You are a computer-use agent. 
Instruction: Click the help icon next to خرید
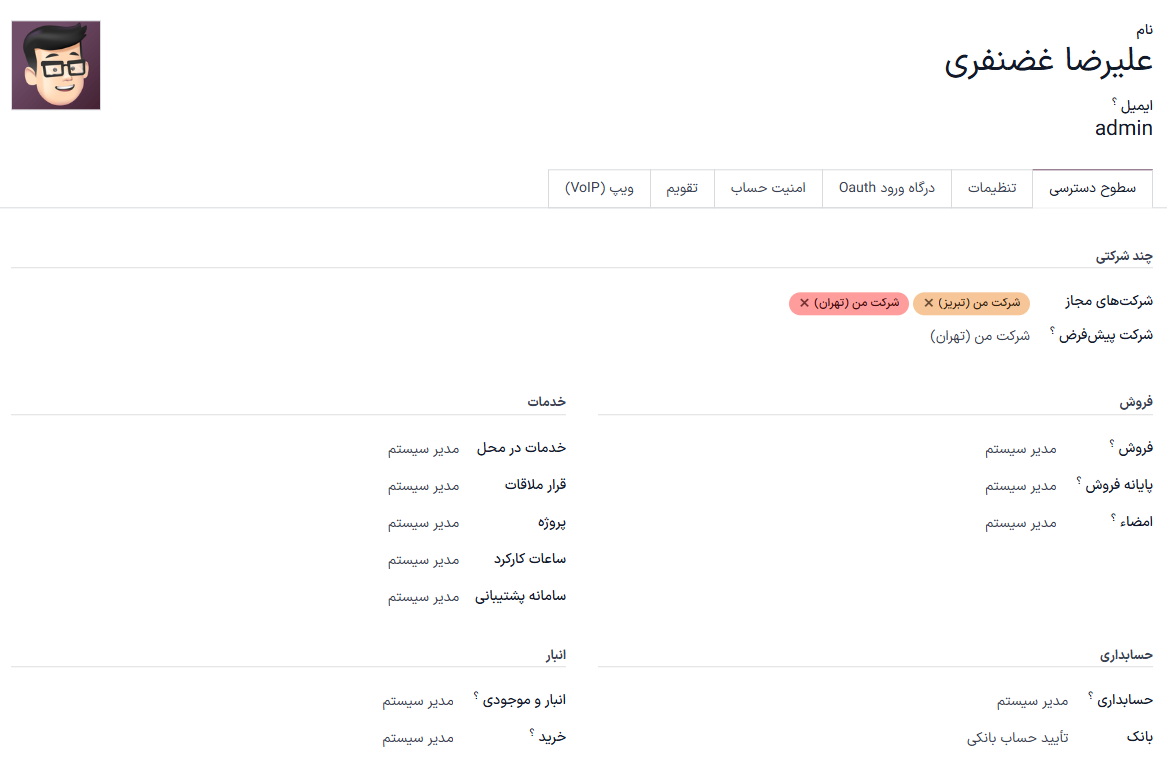(x=532, y=732)
